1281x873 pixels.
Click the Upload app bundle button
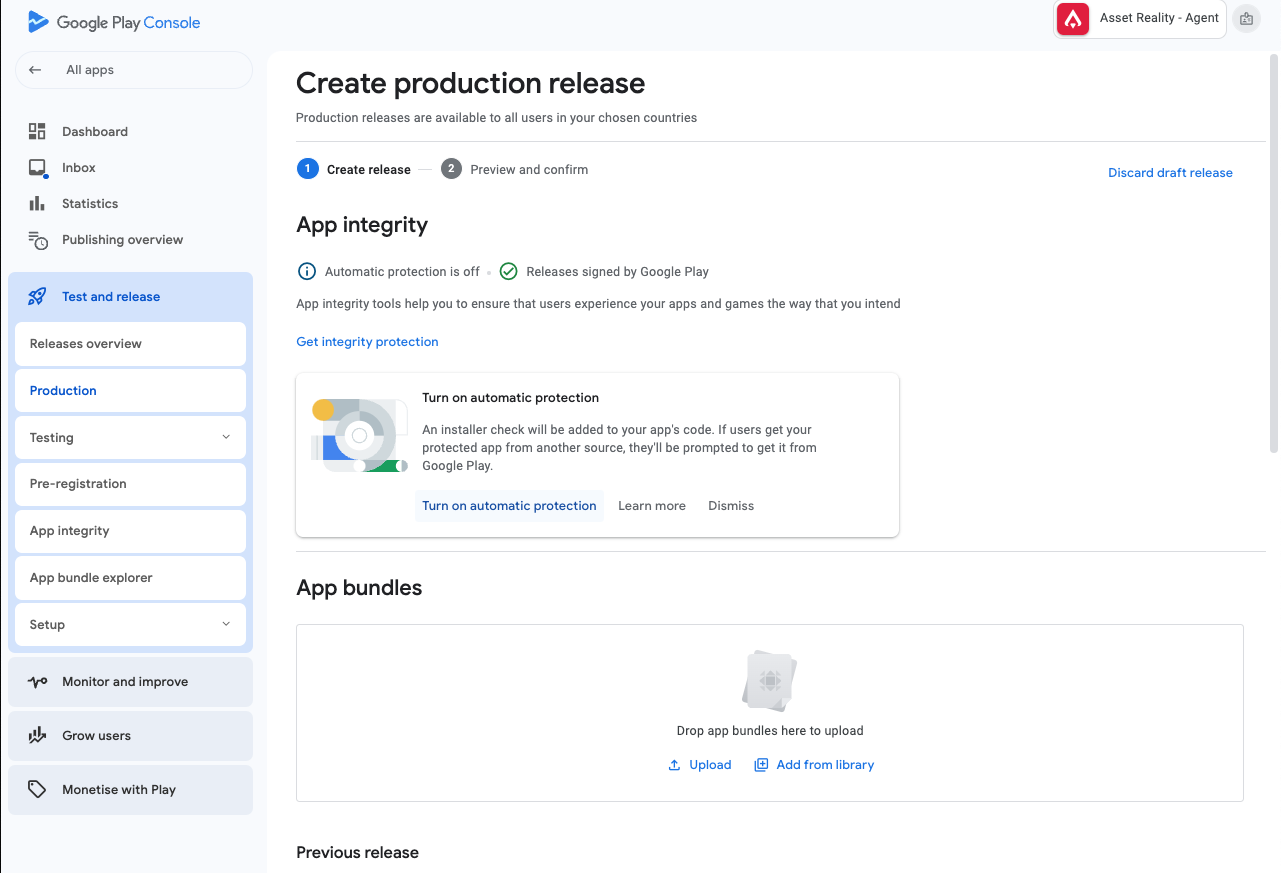tap(700, 765)
